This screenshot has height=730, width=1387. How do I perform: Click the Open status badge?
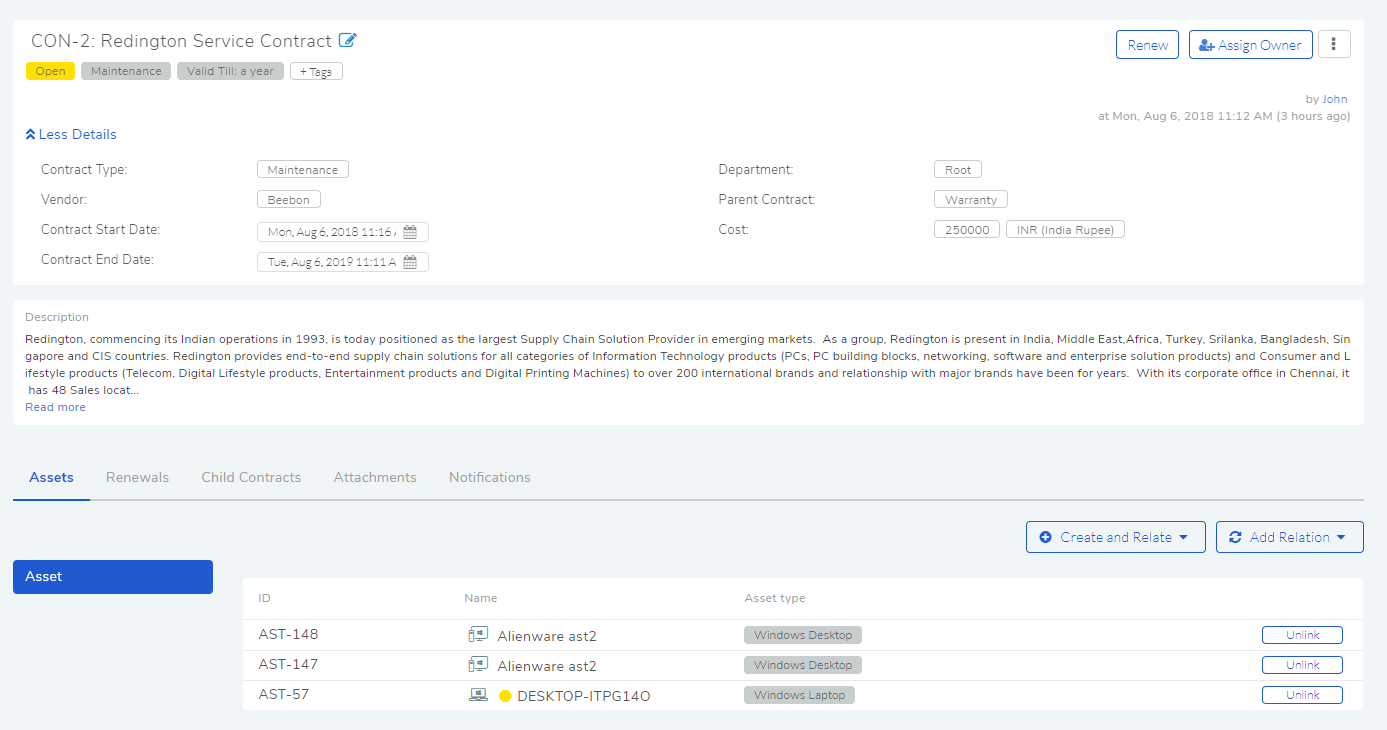click(50, 71)
